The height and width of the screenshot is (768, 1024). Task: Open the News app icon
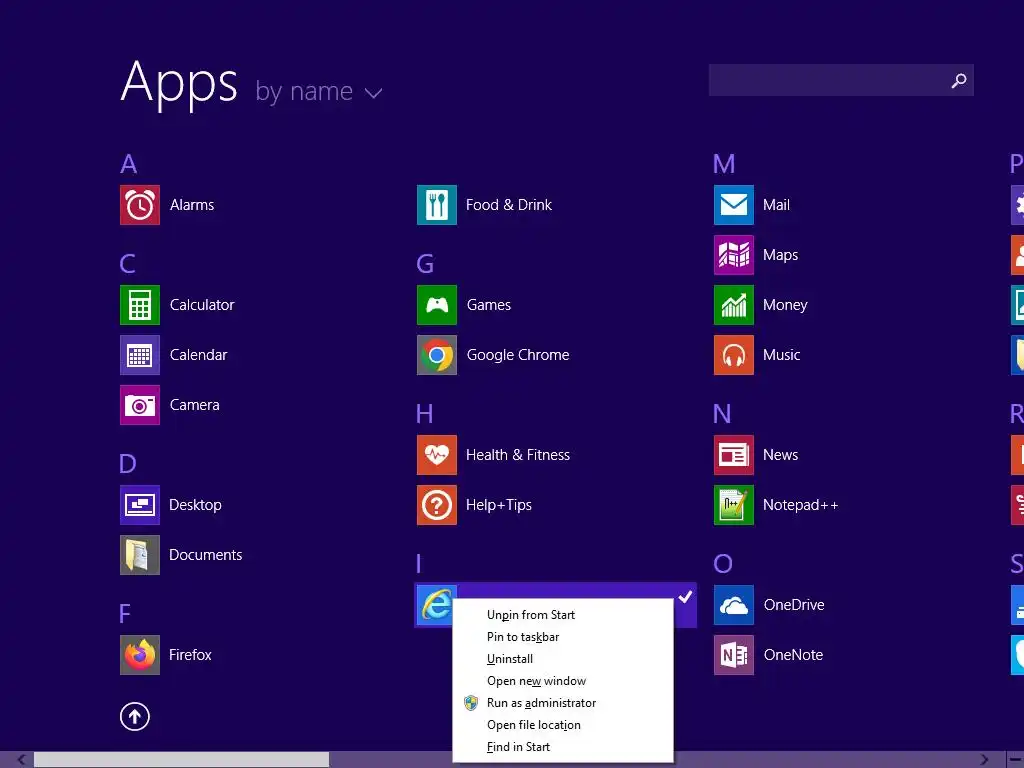coord(734,455)
